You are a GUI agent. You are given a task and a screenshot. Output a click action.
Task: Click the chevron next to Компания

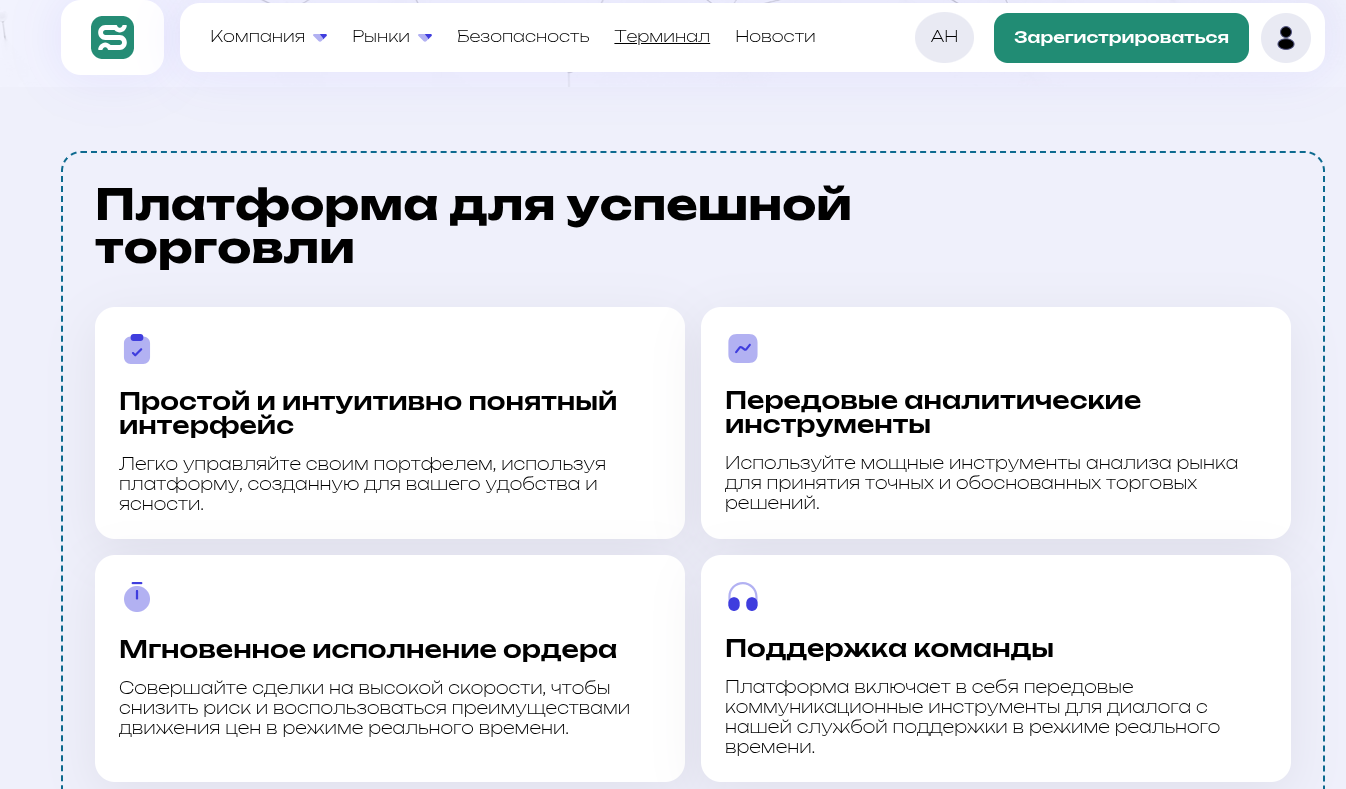coord(320,37)
